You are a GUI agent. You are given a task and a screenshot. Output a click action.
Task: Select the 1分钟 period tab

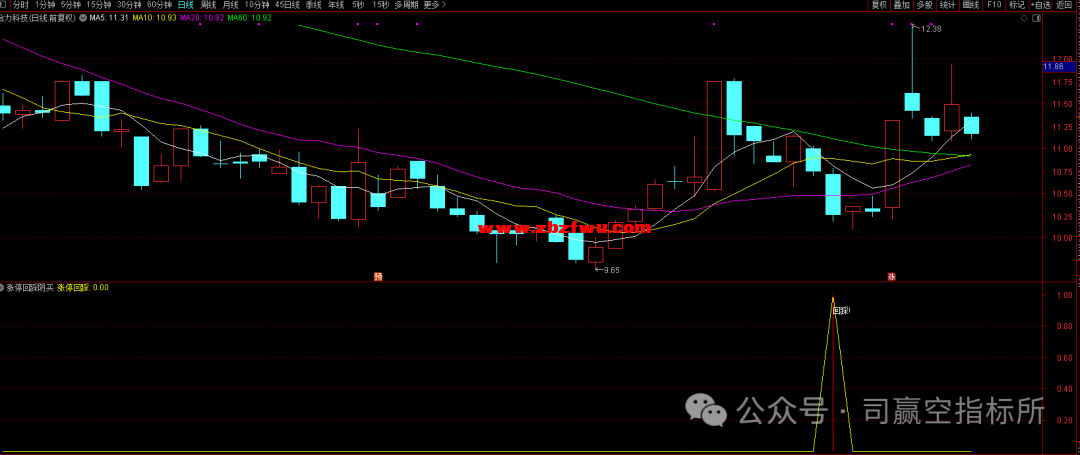[x=45, y=4]
